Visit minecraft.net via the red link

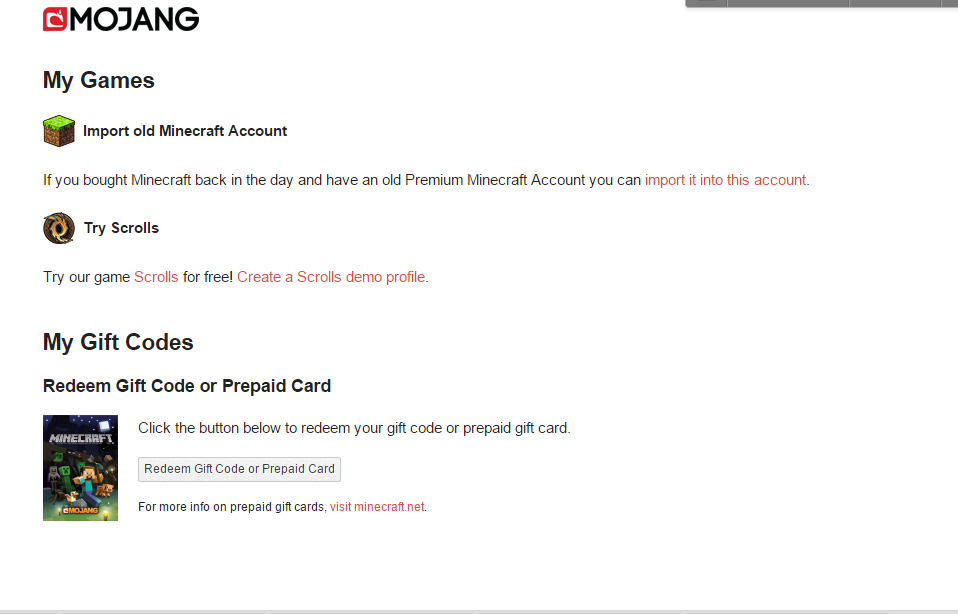tap(377, 507)
